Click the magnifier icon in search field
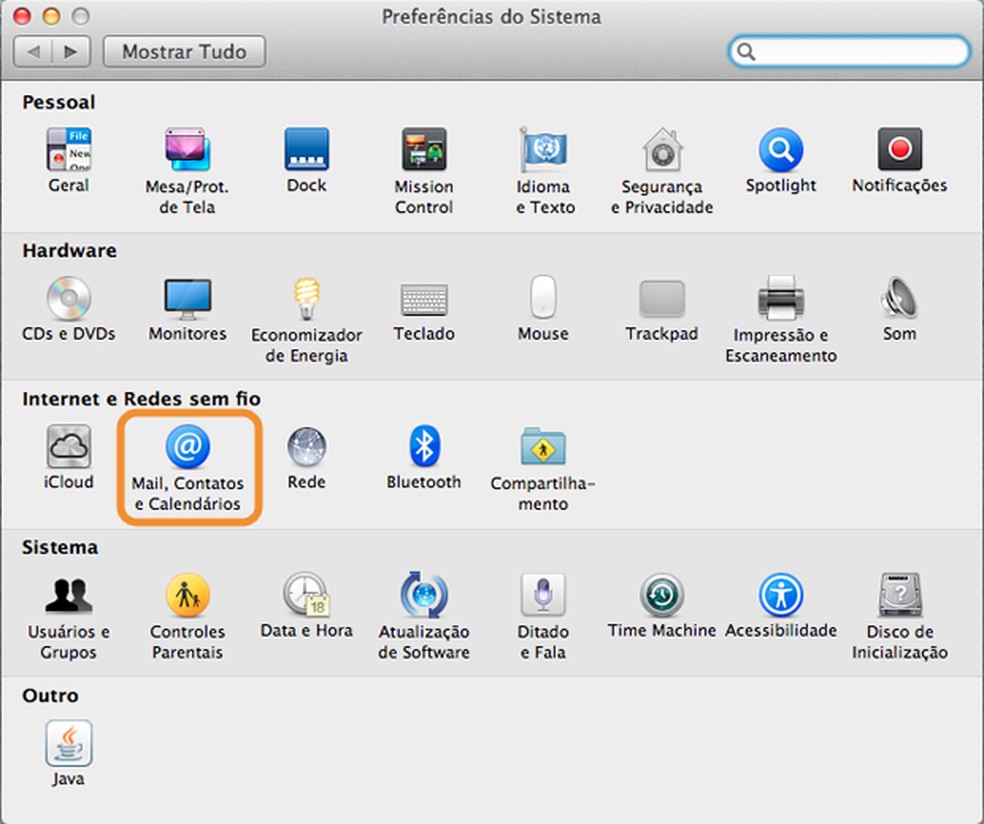 tap(746, 51)
